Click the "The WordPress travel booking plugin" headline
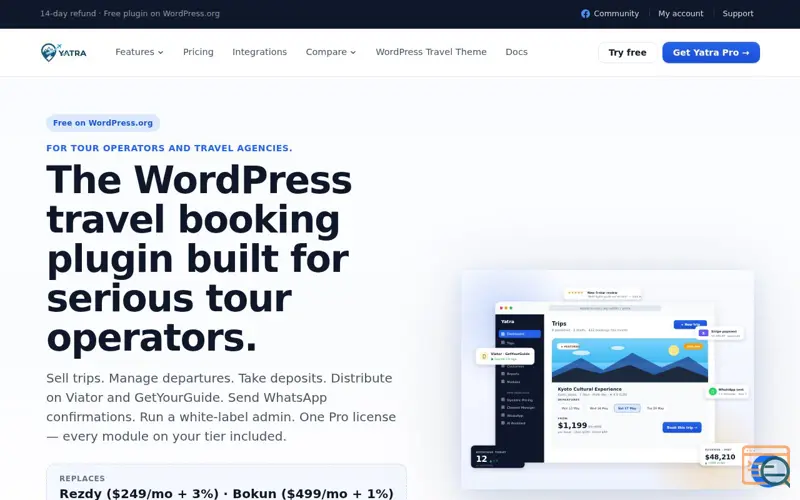 pos(199,258)
